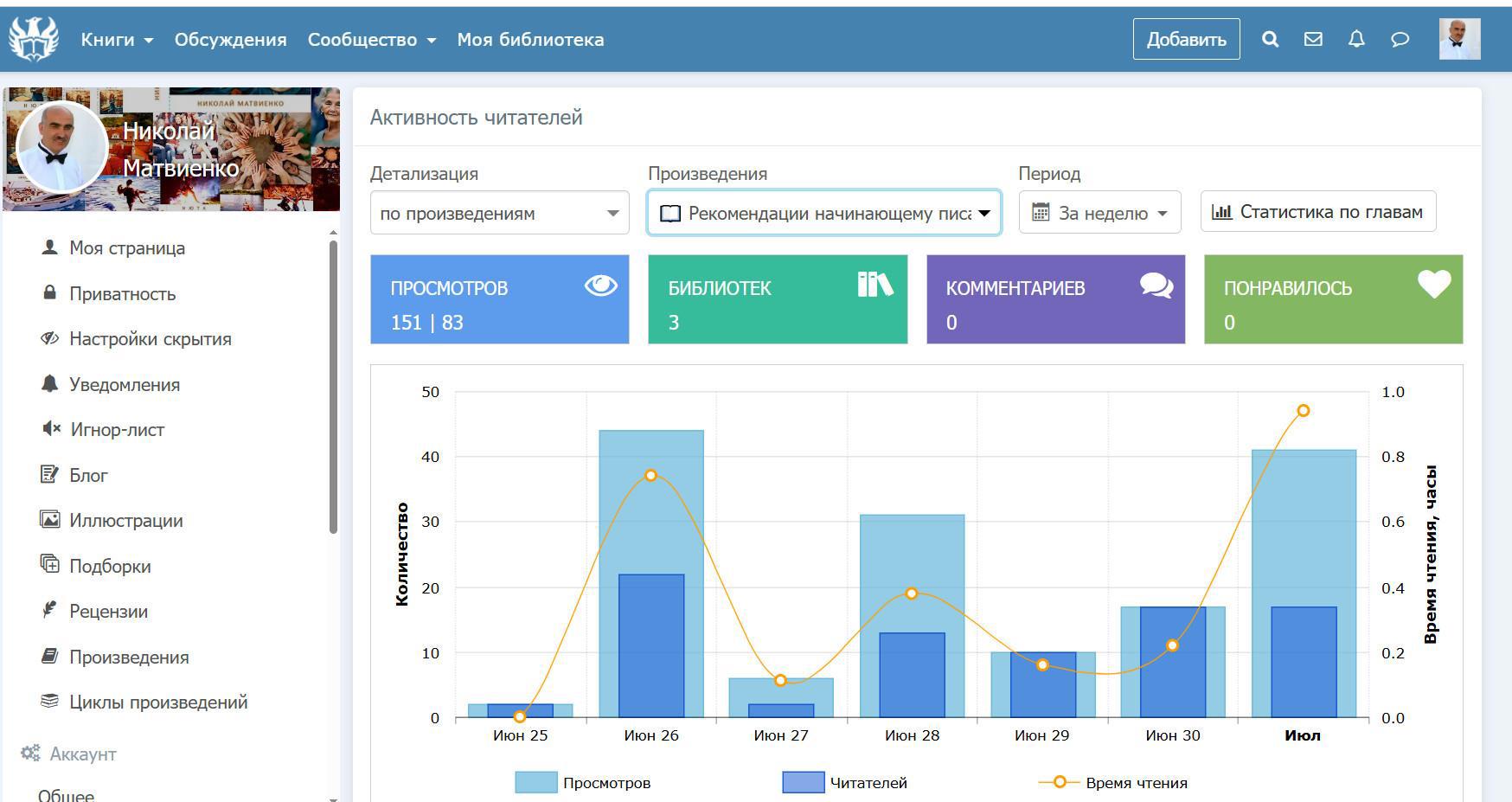The height and width of the screenshot is (802, 1512).
Task: Click the eye icon on Просмотров card
Action: [600, 285]
